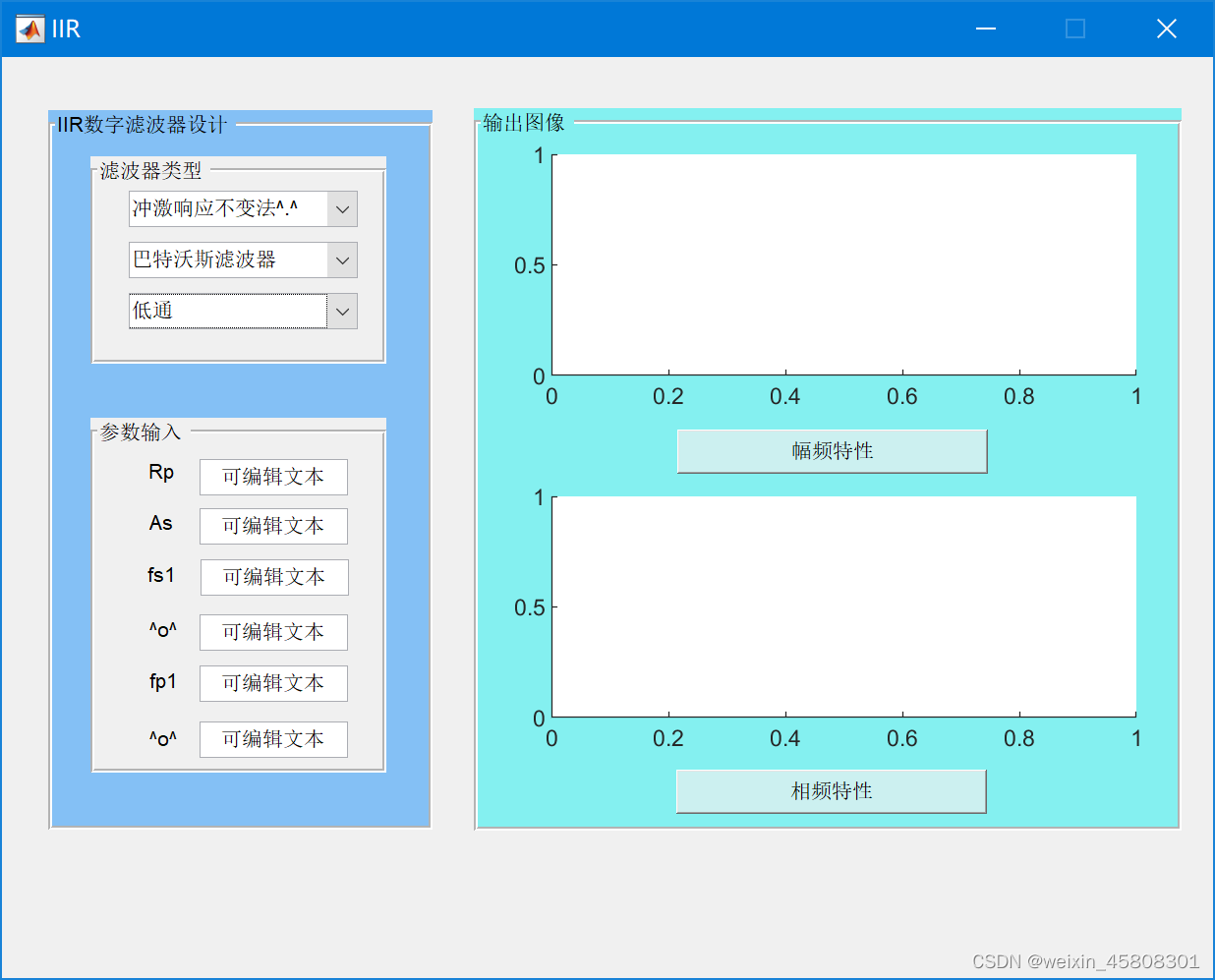Image resolution: width=1215 pixels, height=980 pixels.
Task: Click the 输出图像 panel title
Action: coord(523,123)
